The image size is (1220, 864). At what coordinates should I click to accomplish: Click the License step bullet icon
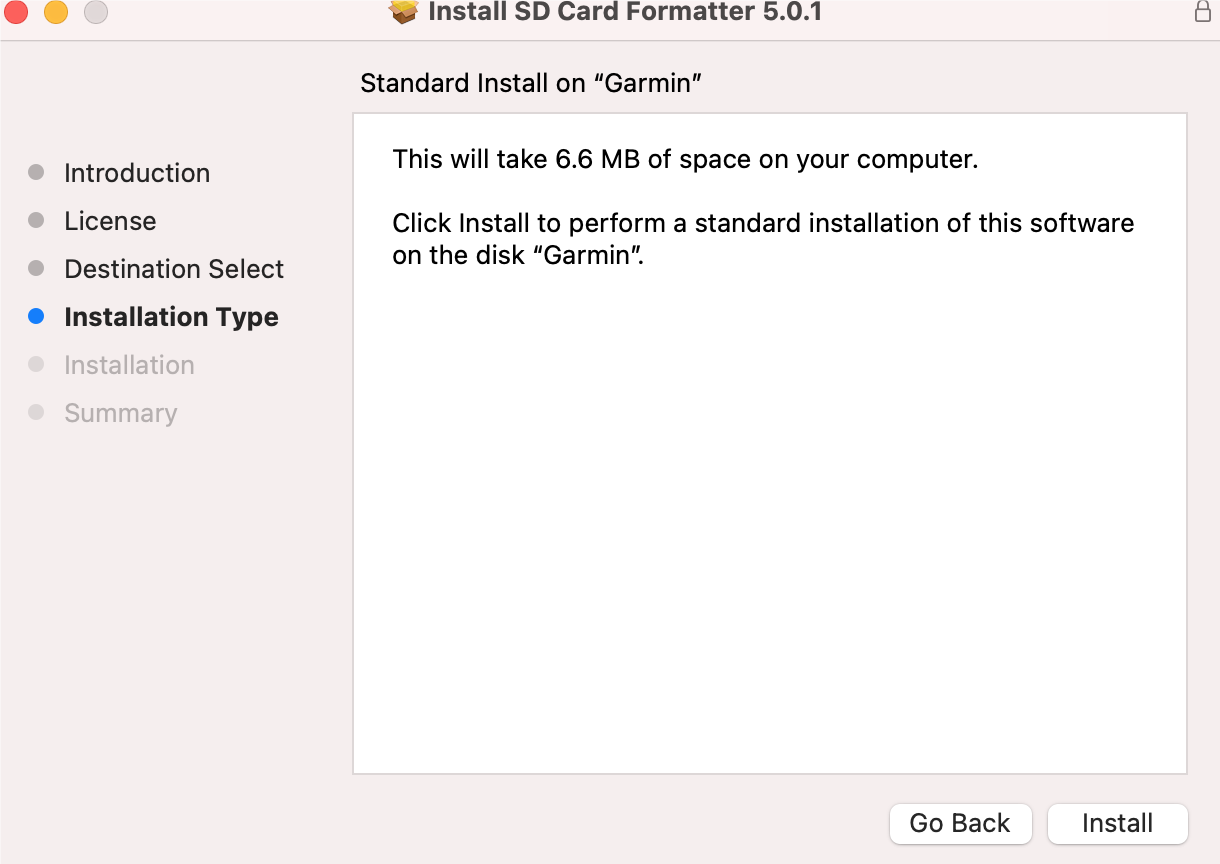[37, 220]
